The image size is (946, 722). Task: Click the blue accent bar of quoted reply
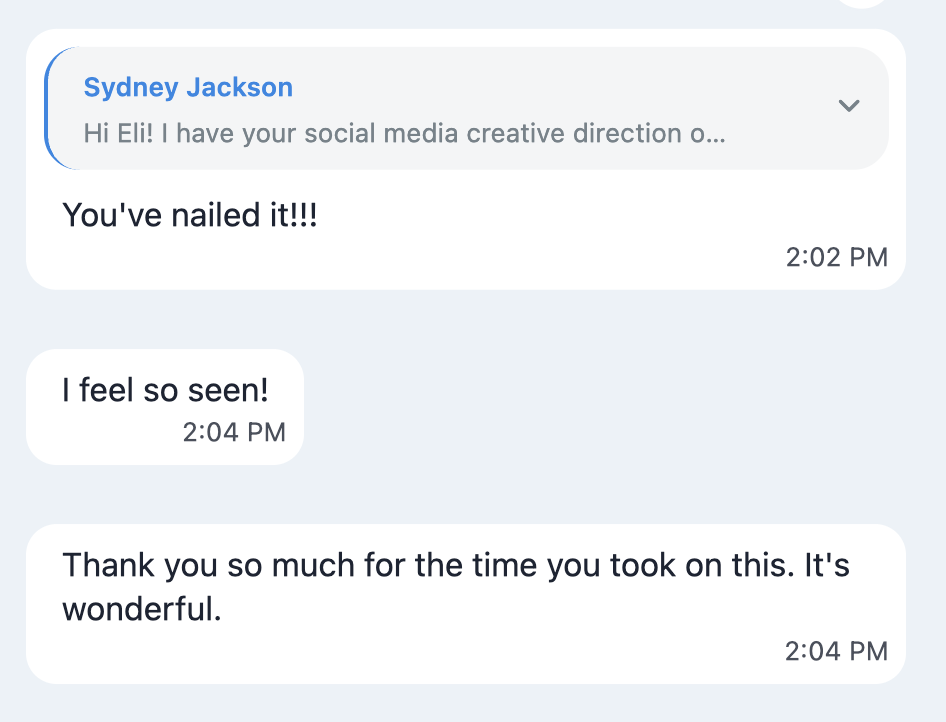pos(47,108)
